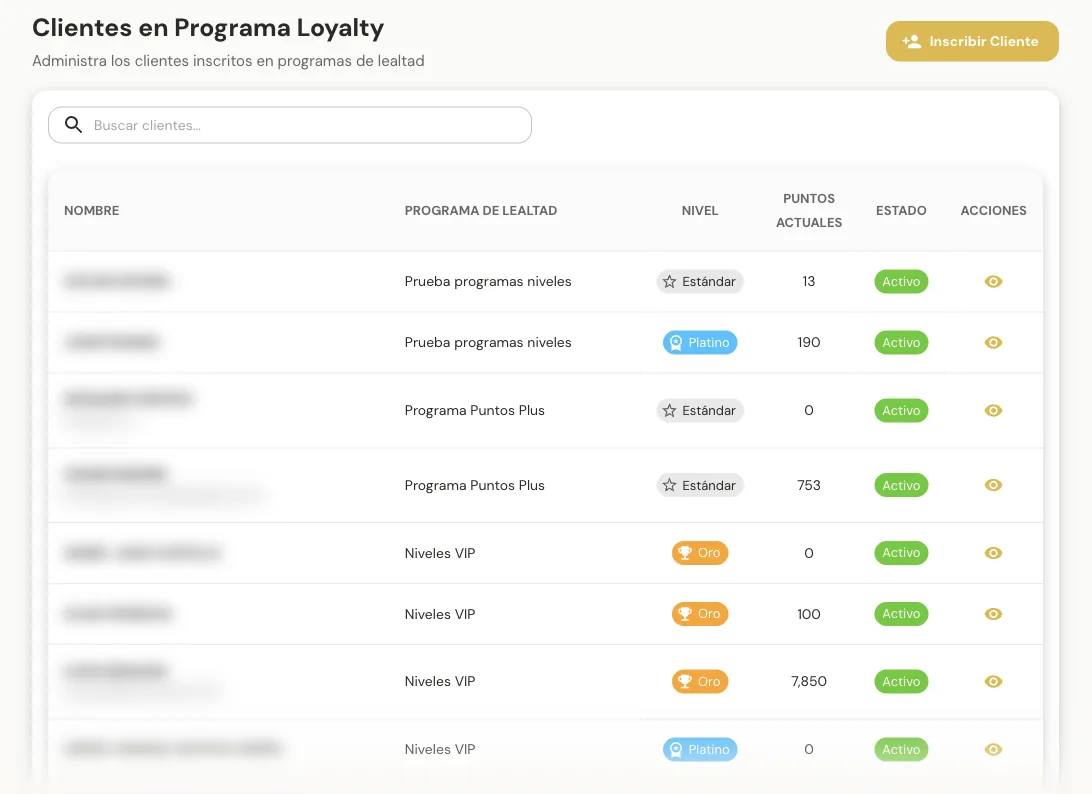Click the Activo status in the 13 points row
Viewport: 1092px width, 794px height.
(901, 281)
